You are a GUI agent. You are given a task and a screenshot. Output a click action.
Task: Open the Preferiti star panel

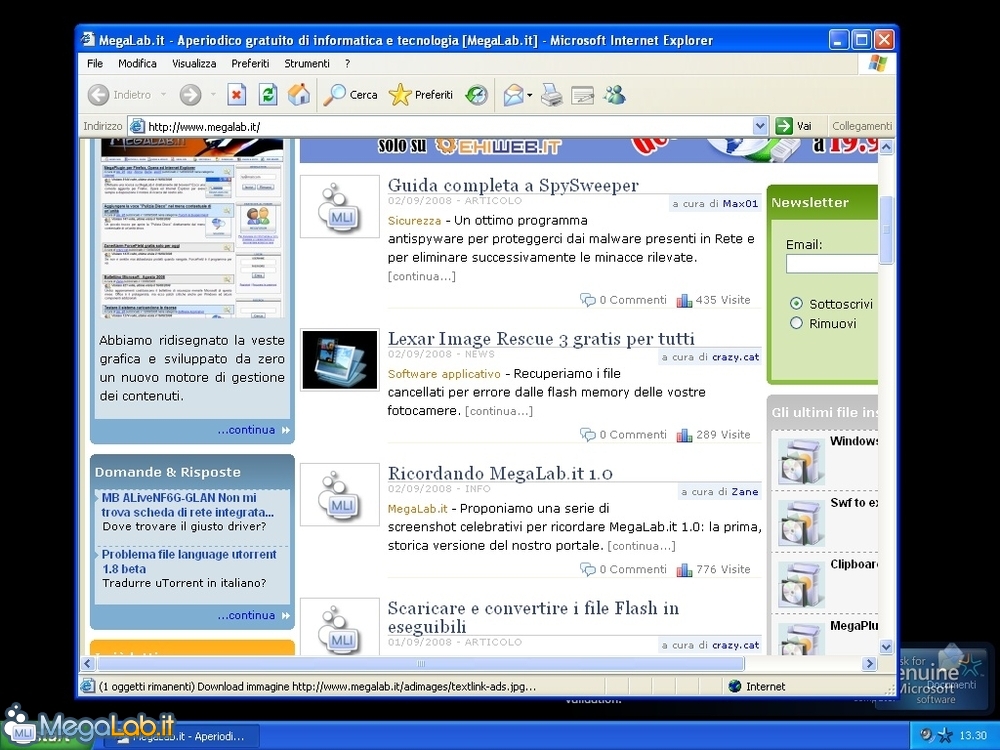(x=421, y=95)
